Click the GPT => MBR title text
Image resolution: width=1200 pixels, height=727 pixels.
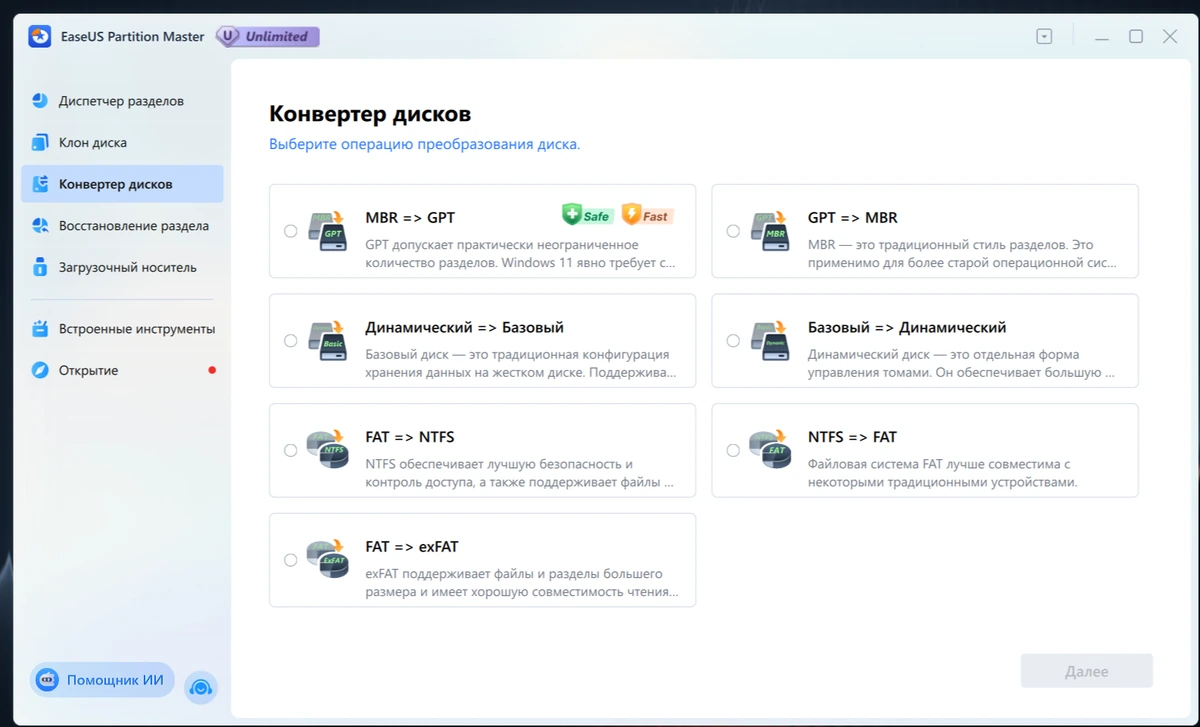tap(853, 218)
